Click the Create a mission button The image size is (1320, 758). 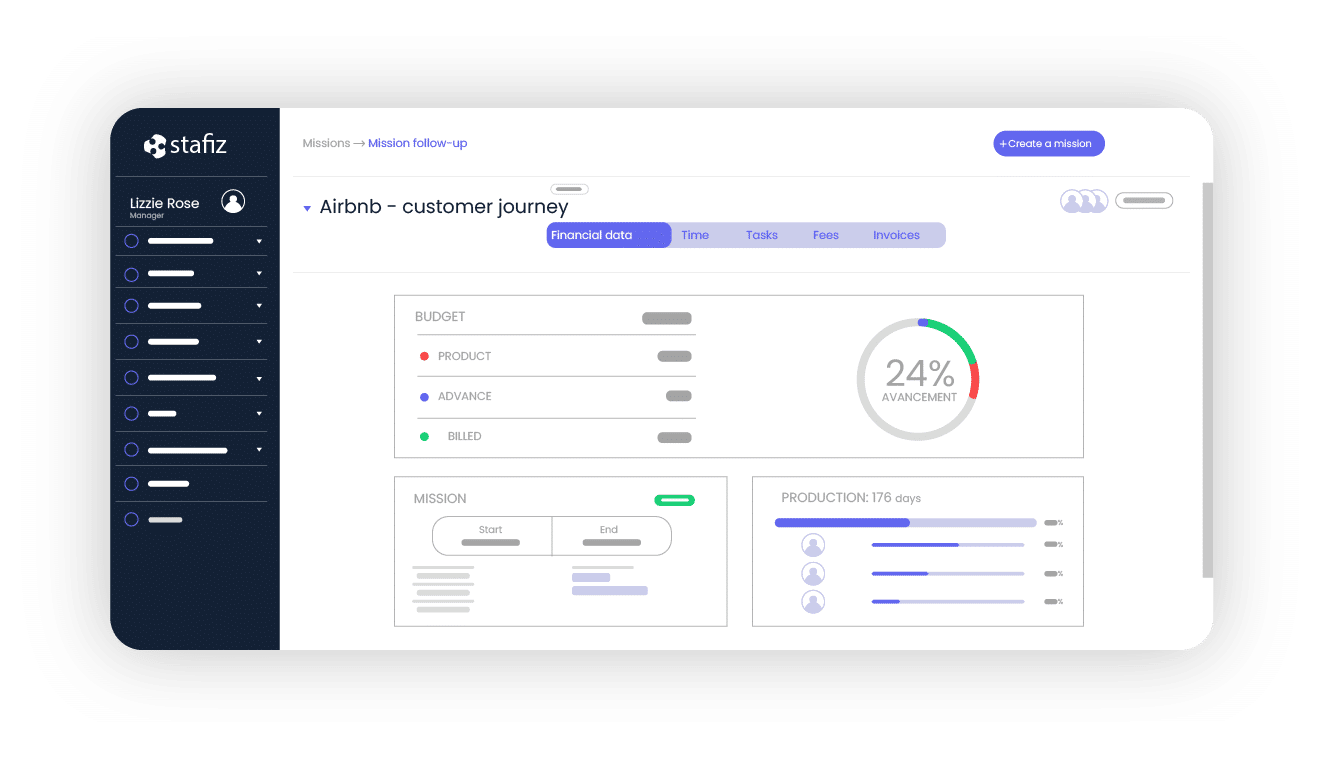click(1048, 144)
